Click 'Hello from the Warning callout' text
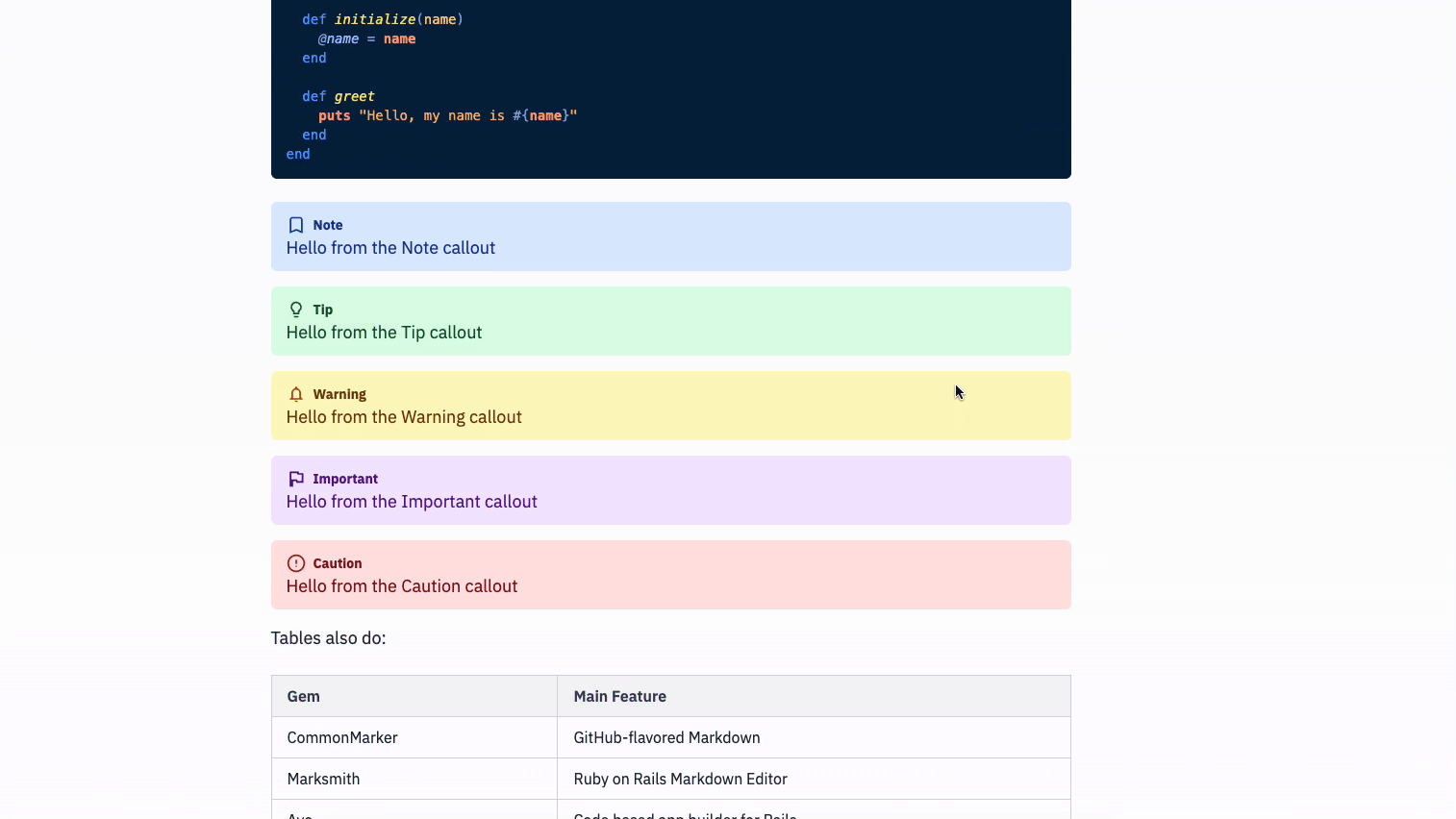The width and height of the screenshot is (1456, 819). tap(404, 417)
